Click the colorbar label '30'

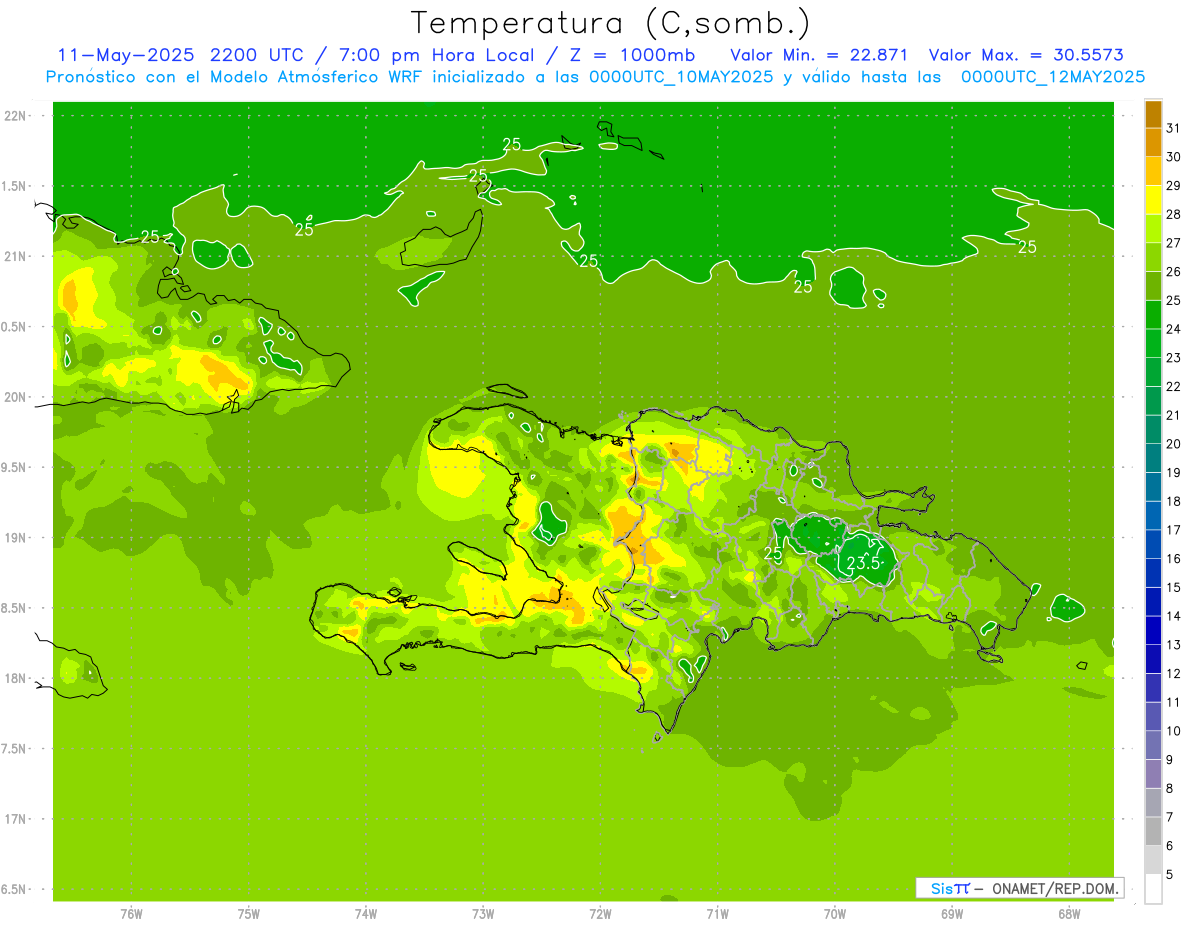pyautogui.click(x=1175, y=157)
